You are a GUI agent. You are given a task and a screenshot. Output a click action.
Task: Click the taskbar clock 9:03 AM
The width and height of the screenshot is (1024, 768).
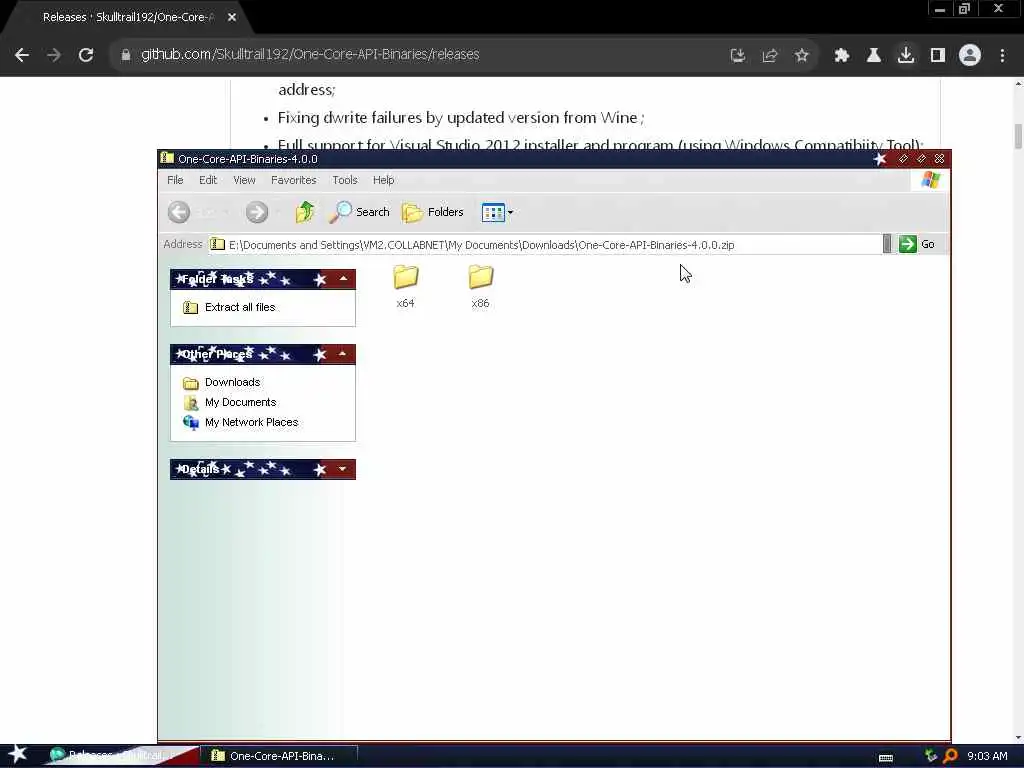(x=987, y=756)
